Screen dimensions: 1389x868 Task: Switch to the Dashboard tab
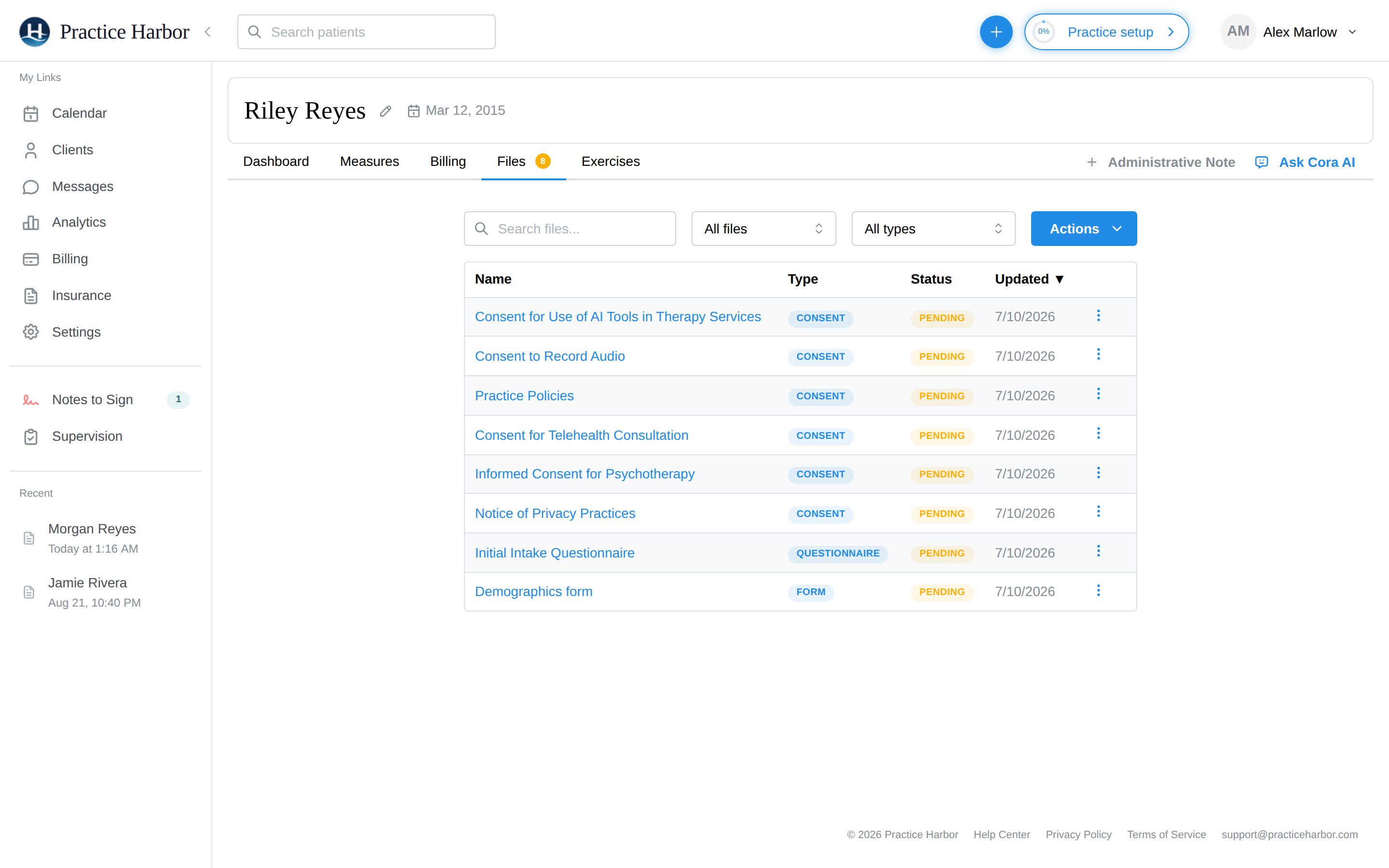click(x=276, y=162)
